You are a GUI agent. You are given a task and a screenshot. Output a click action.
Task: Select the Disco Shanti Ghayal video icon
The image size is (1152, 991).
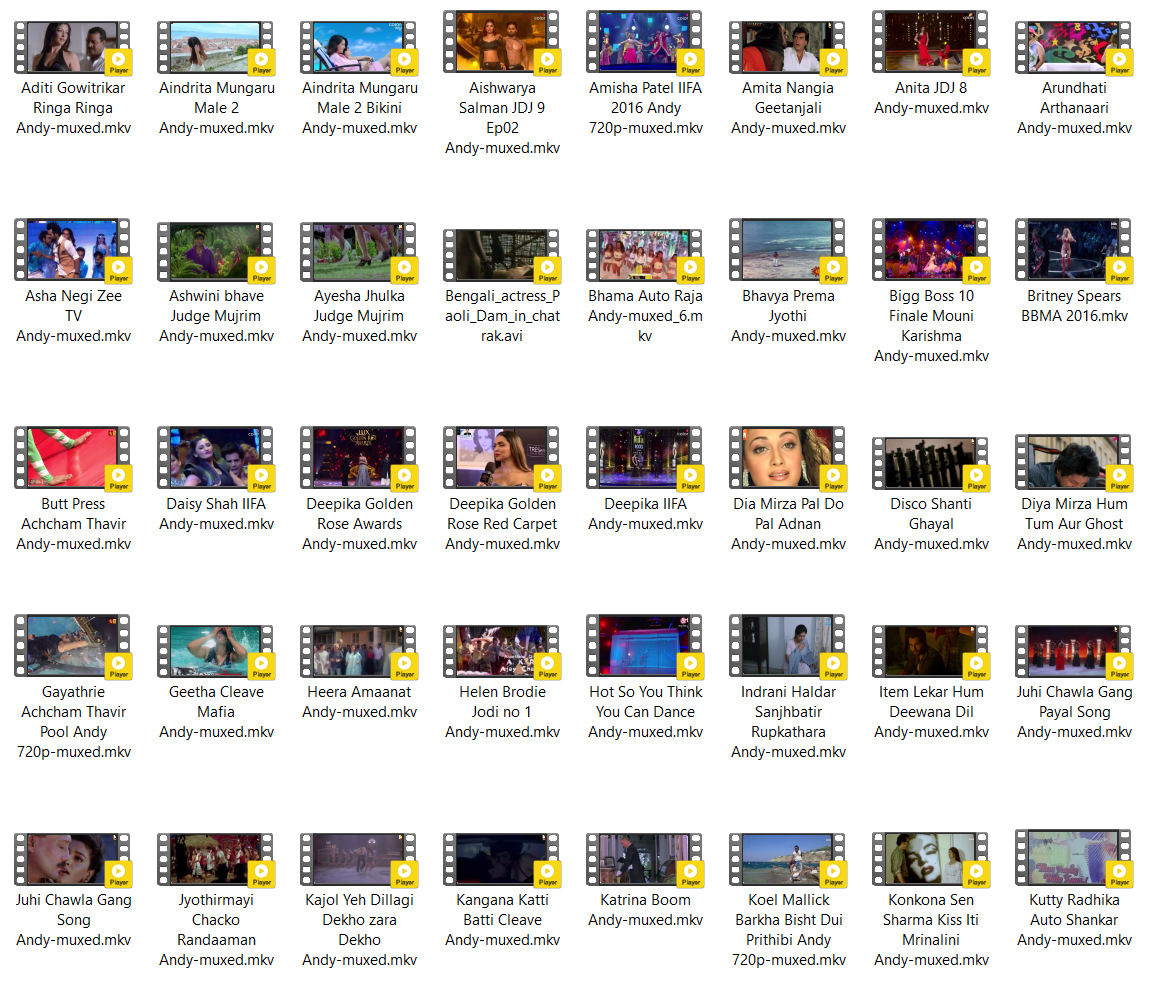pyautogui.click(x=931, y=464)
